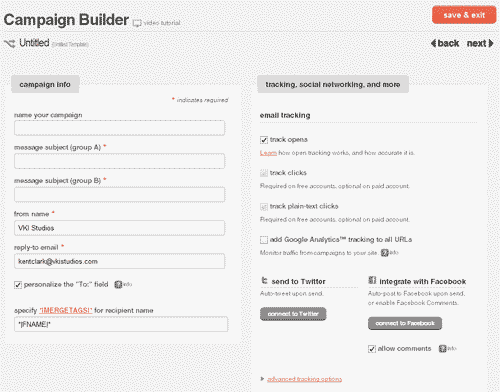The image size is (500, 392).
Task: Select tracking, social networking, and more tab
Action: pos(333,84)
